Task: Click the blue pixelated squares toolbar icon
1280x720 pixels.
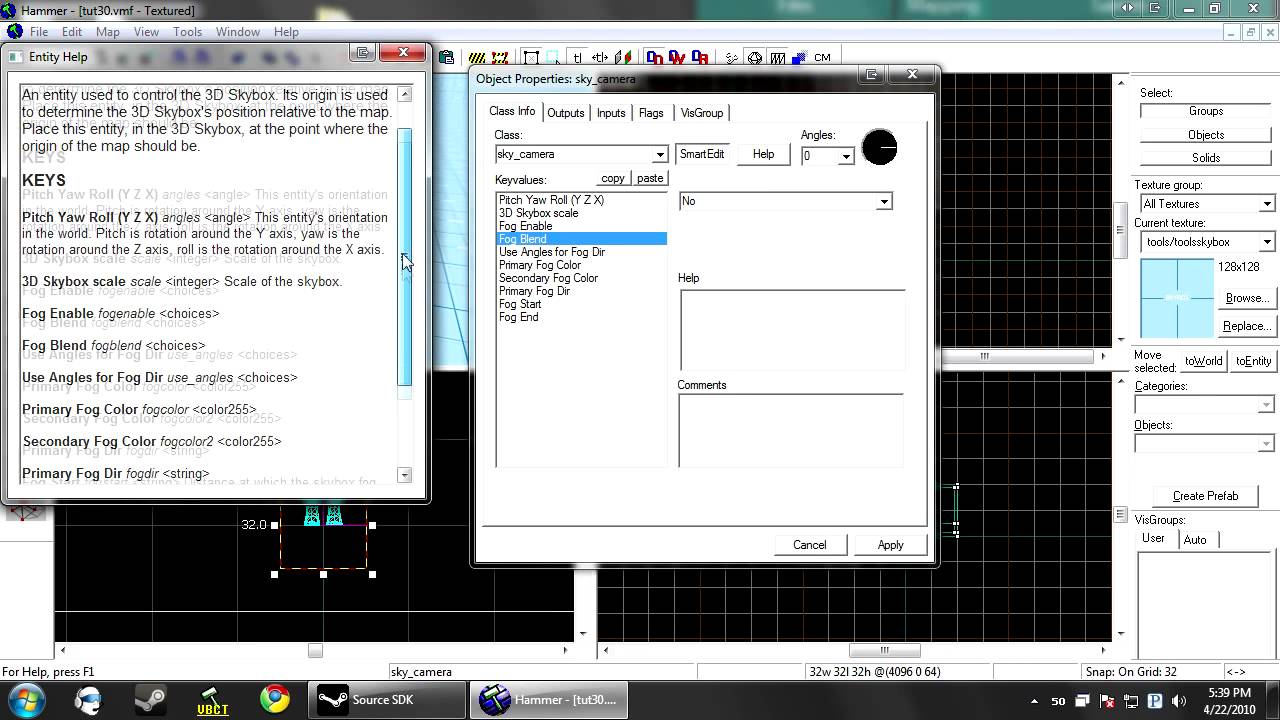Action: pyautogui.click(x=800, y=57)
